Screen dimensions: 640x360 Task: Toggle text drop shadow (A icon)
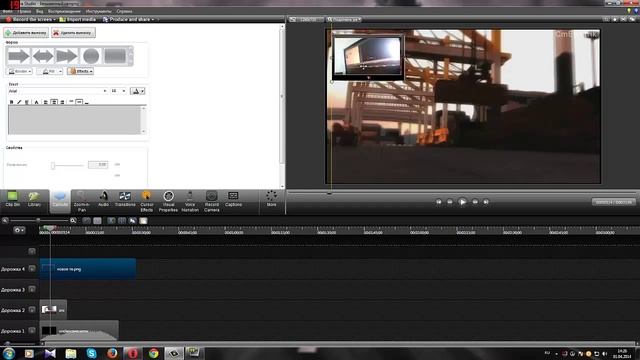pyautogui.click(x=36, y=102)
